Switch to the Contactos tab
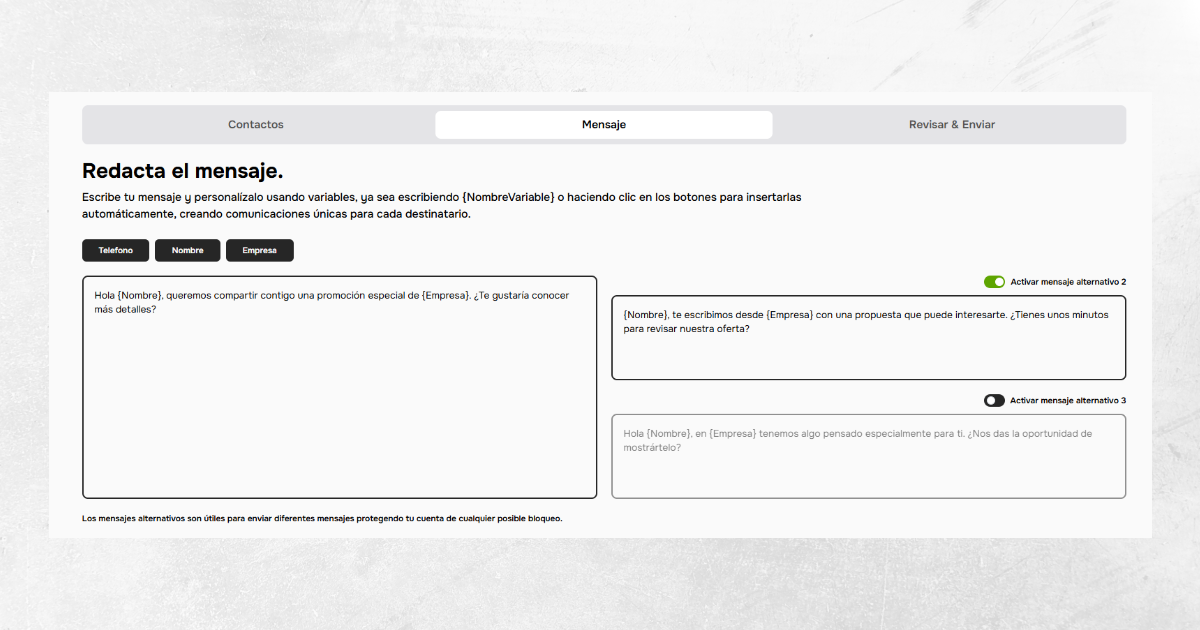Screen dimensions: 1200x630 pos(256,125)
